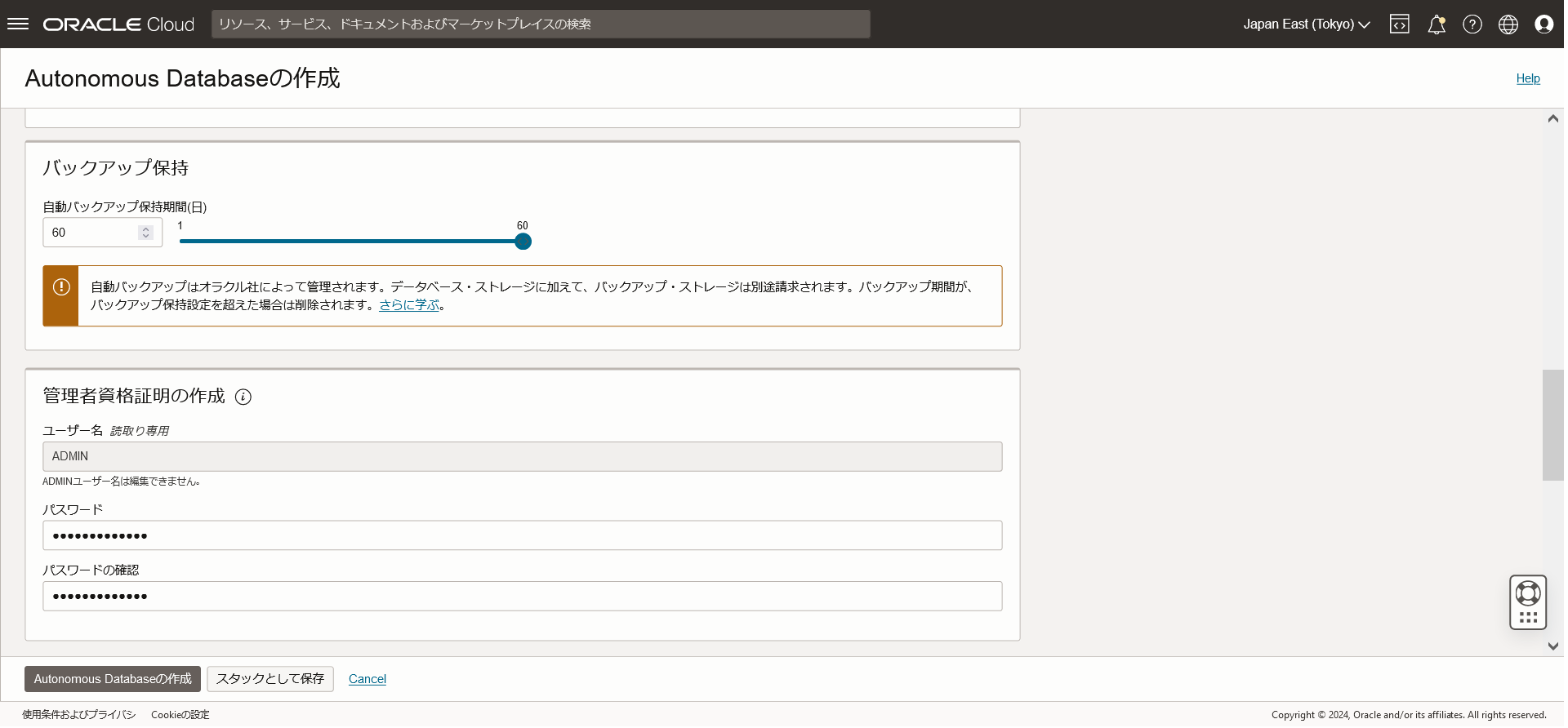Open the さらに学ぶ learn more link

[x=409, y=305]
